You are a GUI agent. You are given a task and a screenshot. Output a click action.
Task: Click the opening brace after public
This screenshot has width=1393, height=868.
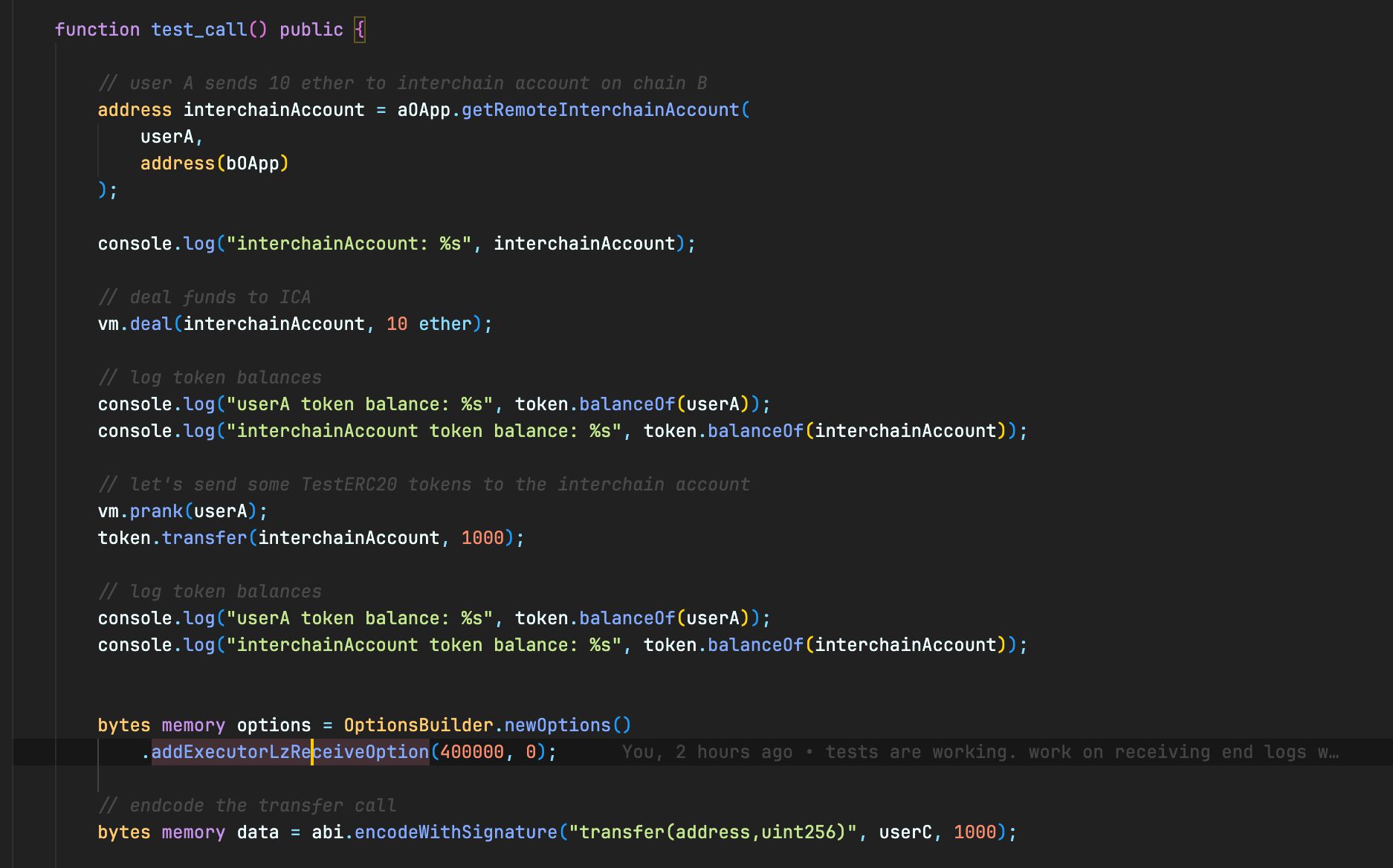click(360, 30)
